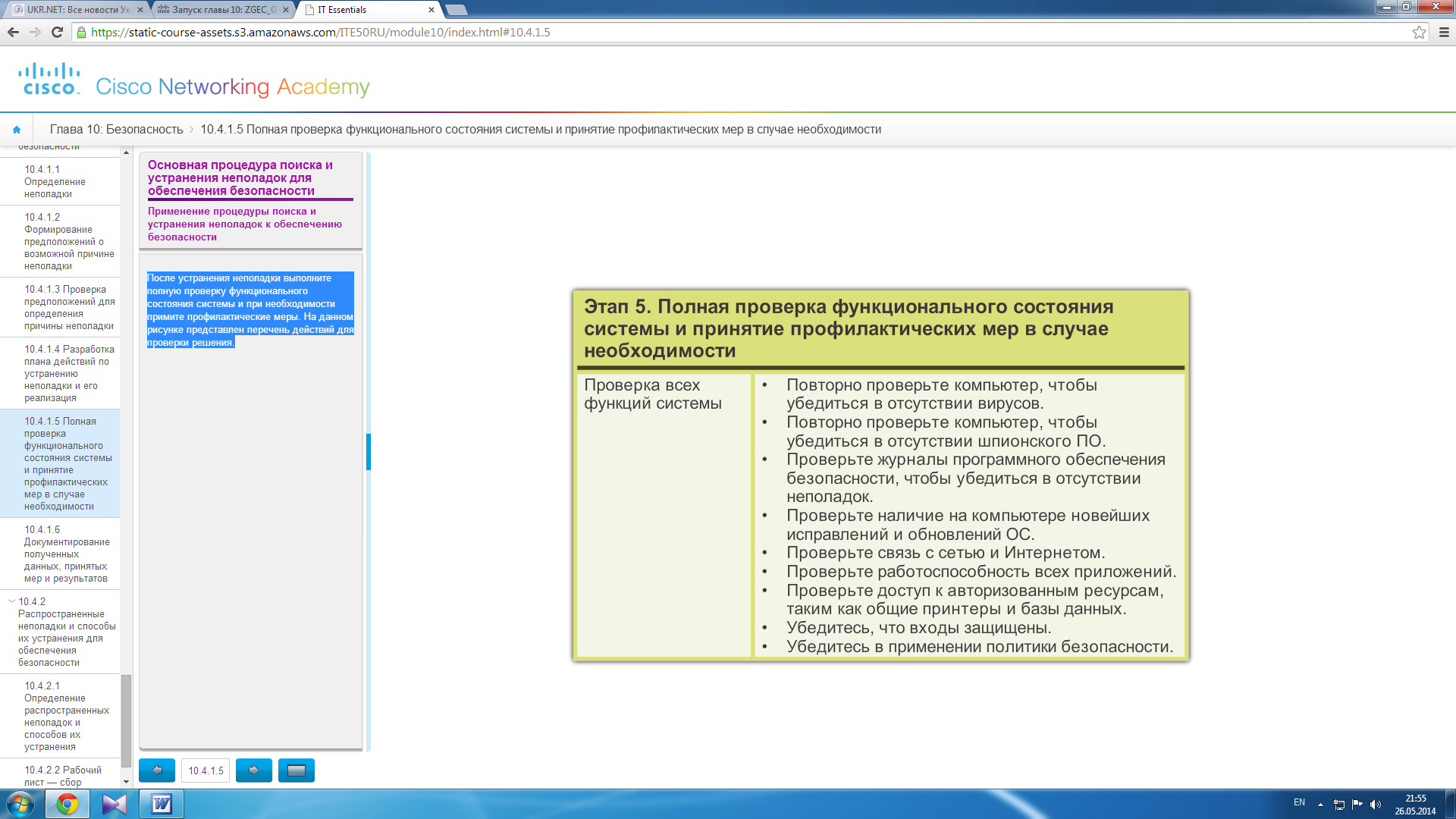1456x819 pixels.
Task: Open Chrome from the taskbar
Action: pyautogui.click(x=67, y=804)
